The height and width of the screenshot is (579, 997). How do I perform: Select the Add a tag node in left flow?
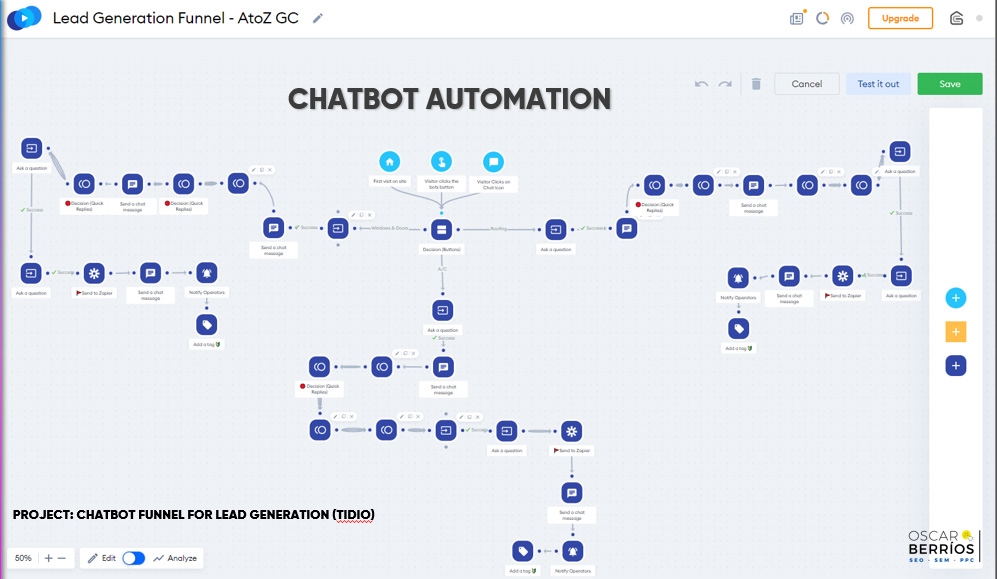coord(207,325)
